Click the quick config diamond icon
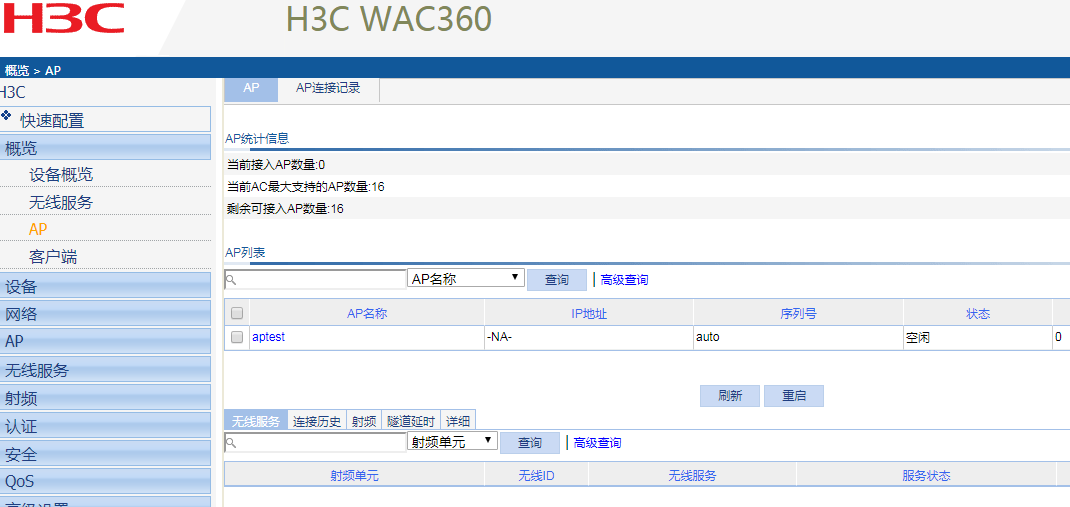Viewport: 1070px width, 507px height. (6, 114)
